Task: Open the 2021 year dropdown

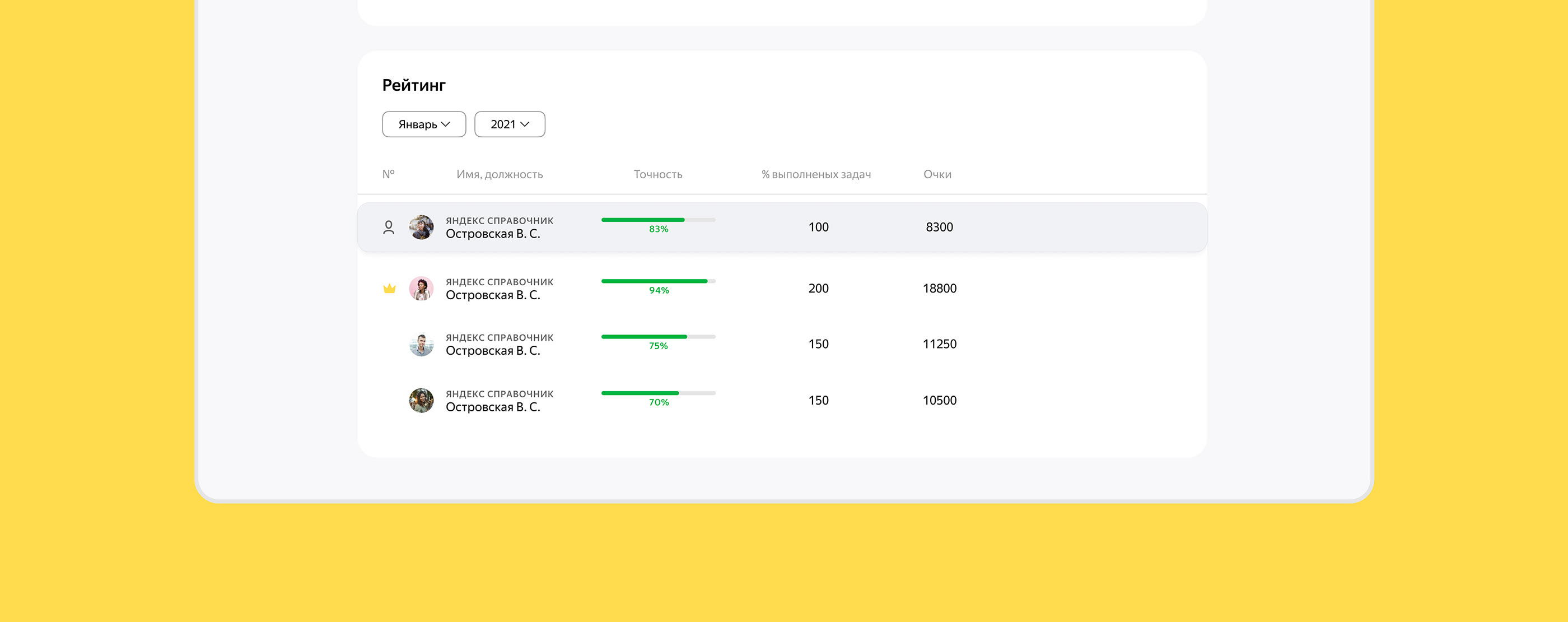Action: 510,124
